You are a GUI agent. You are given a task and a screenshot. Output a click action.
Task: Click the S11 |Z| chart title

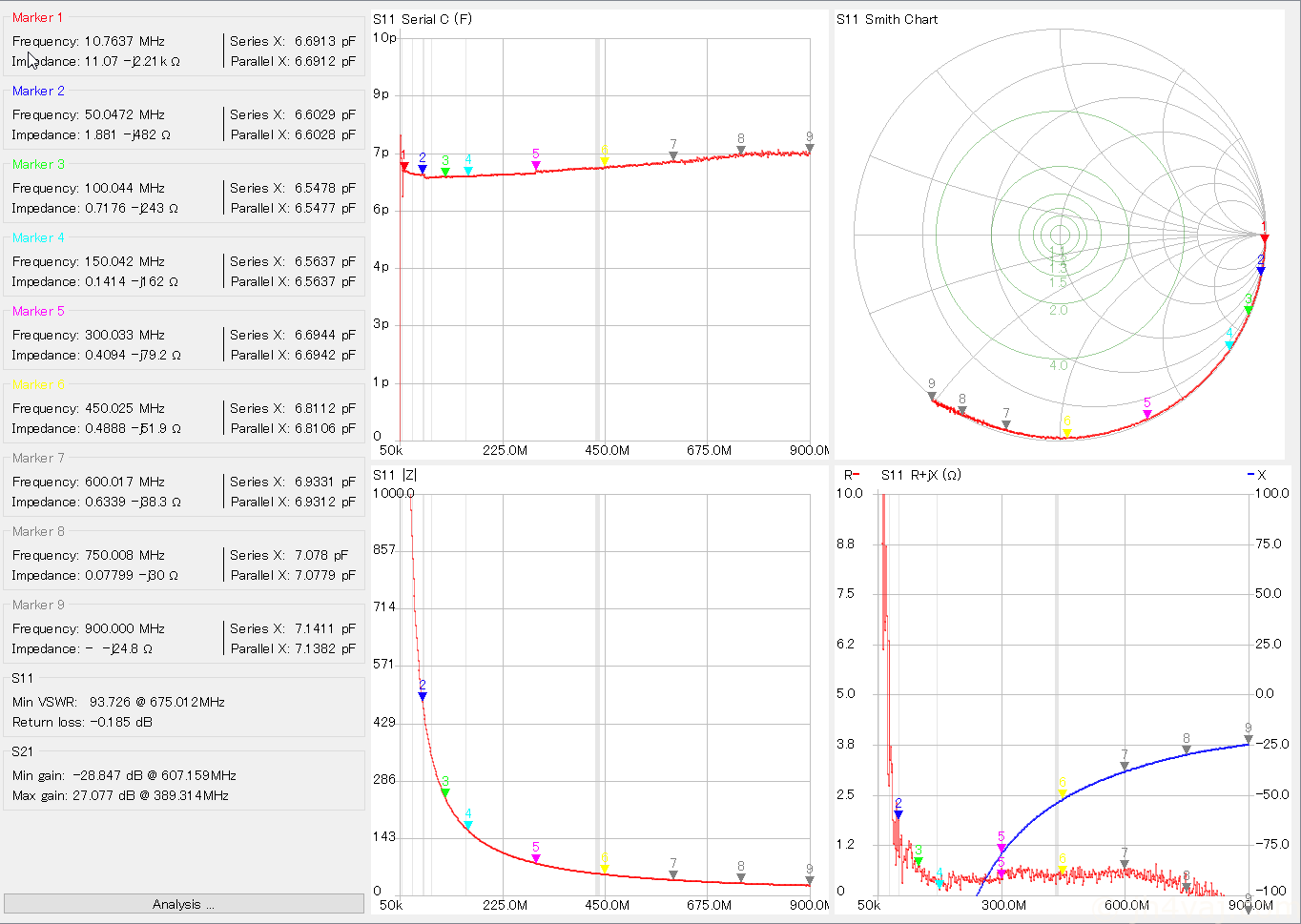[395, 475]
